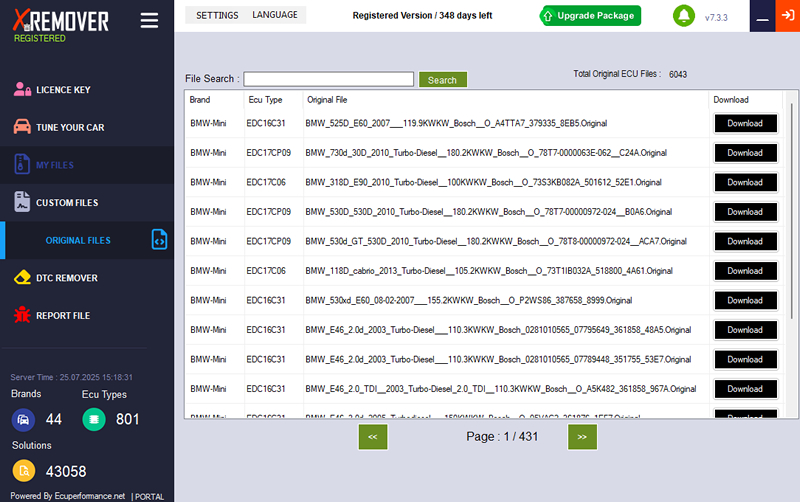Download the BMW_730d_30D_2010 file
Viewport: 800px width, 502px height.
coord(745,153)
